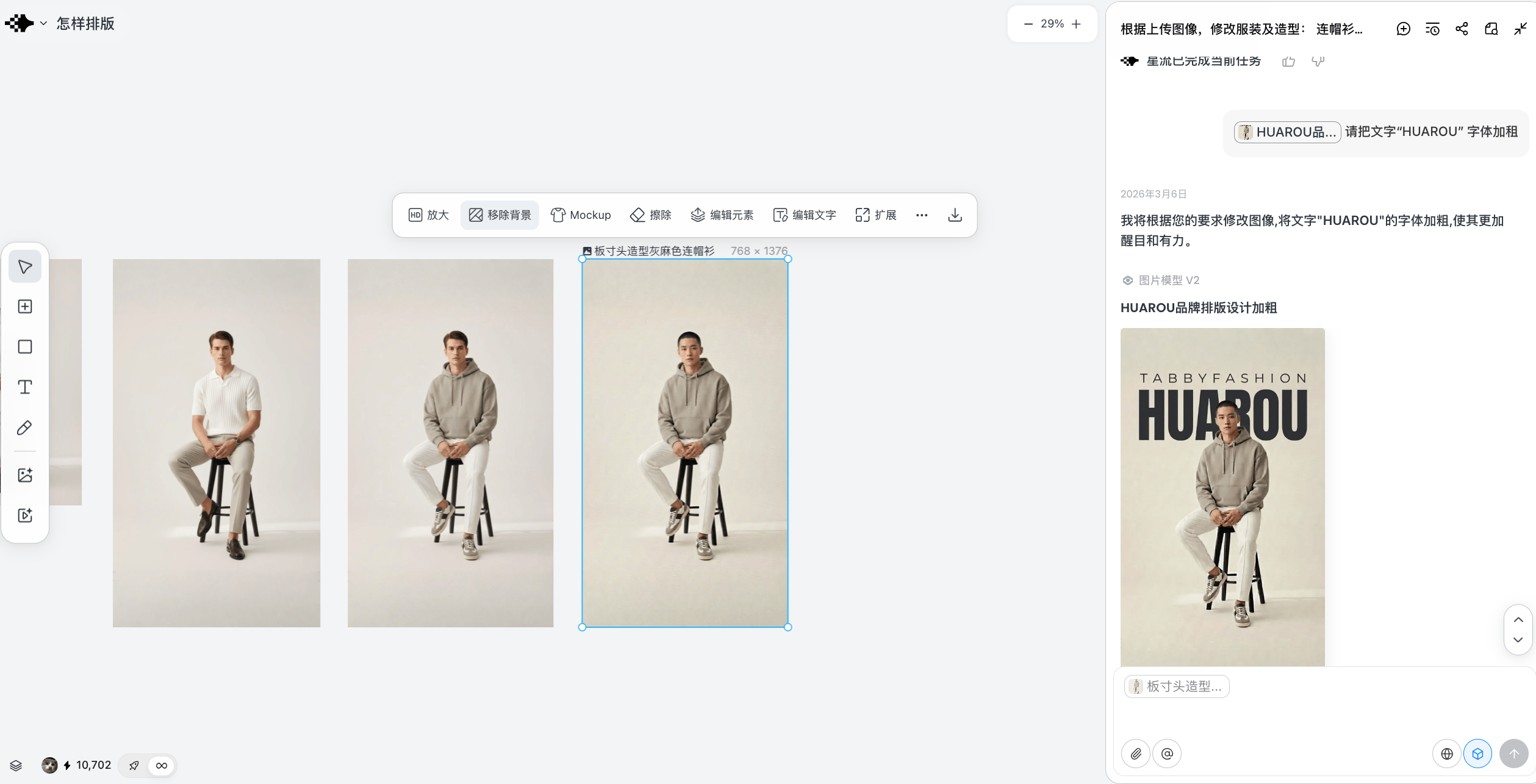Click the HUAROU品... reference tag in message

(1287, 132)
